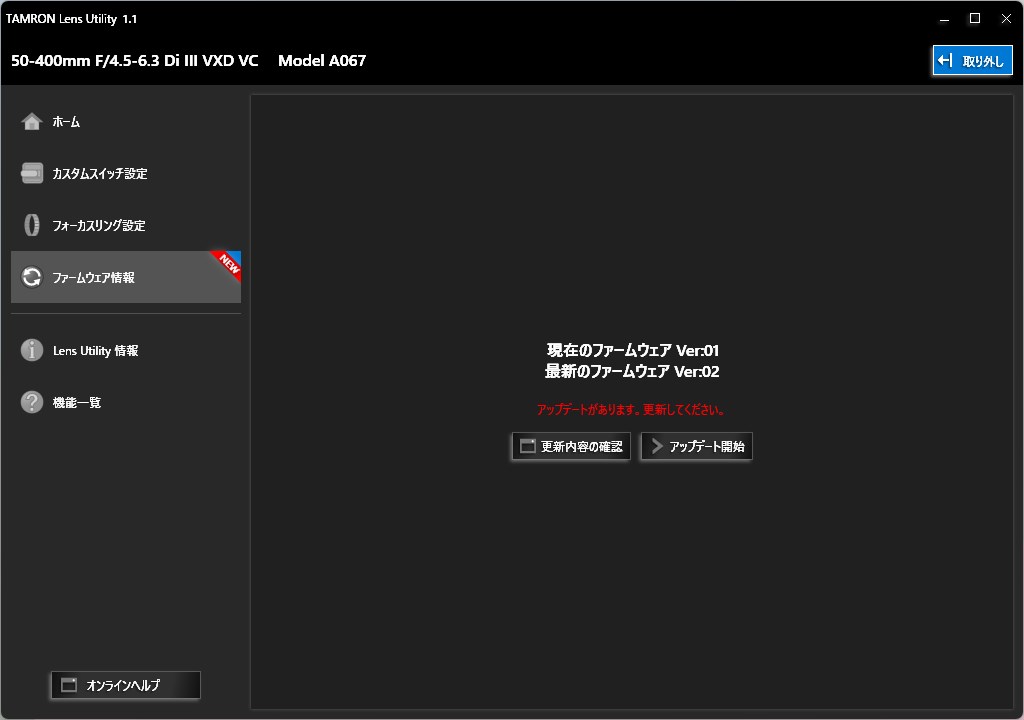Select カスタムスイッチ設定 in the sidebar
The width and height of the screenshot is (1024, 720).
pyautogui.click(x=126, y=173)
